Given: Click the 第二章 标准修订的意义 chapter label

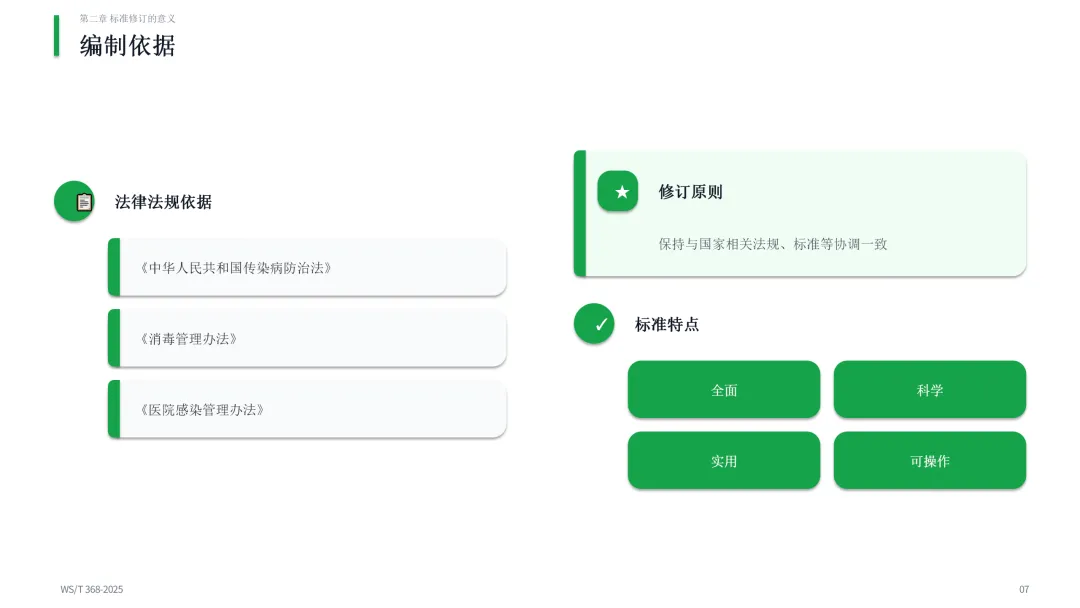Looking at the screenshot, I should coord(127,19).
